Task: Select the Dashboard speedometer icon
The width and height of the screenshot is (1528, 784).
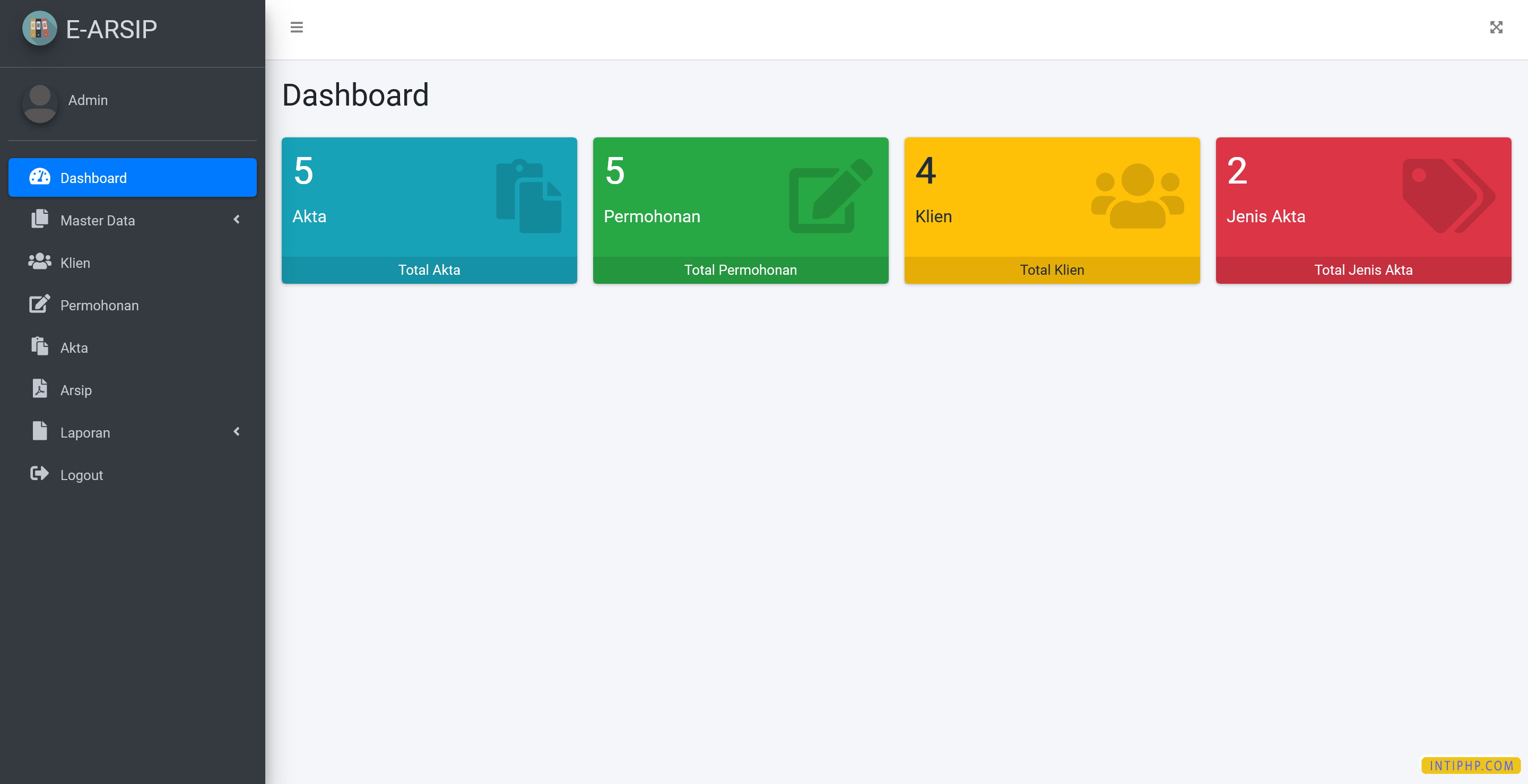Action: click(x=40, y=177)
